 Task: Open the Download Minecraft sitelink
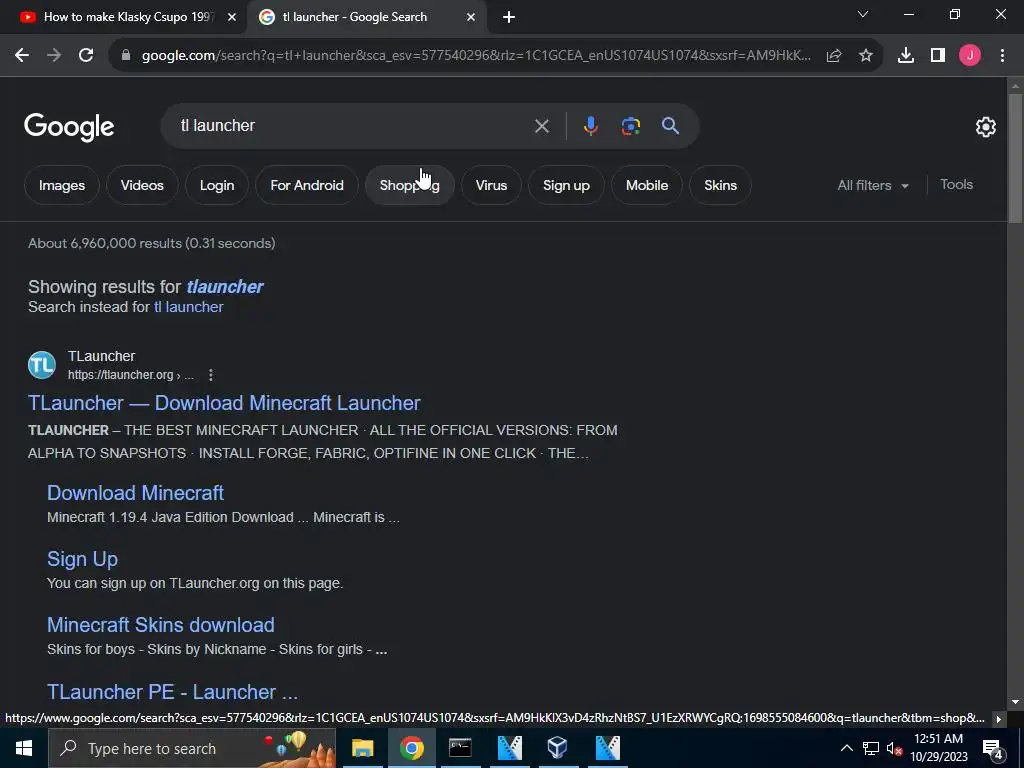pyautogui.click(x=135, y=493)
